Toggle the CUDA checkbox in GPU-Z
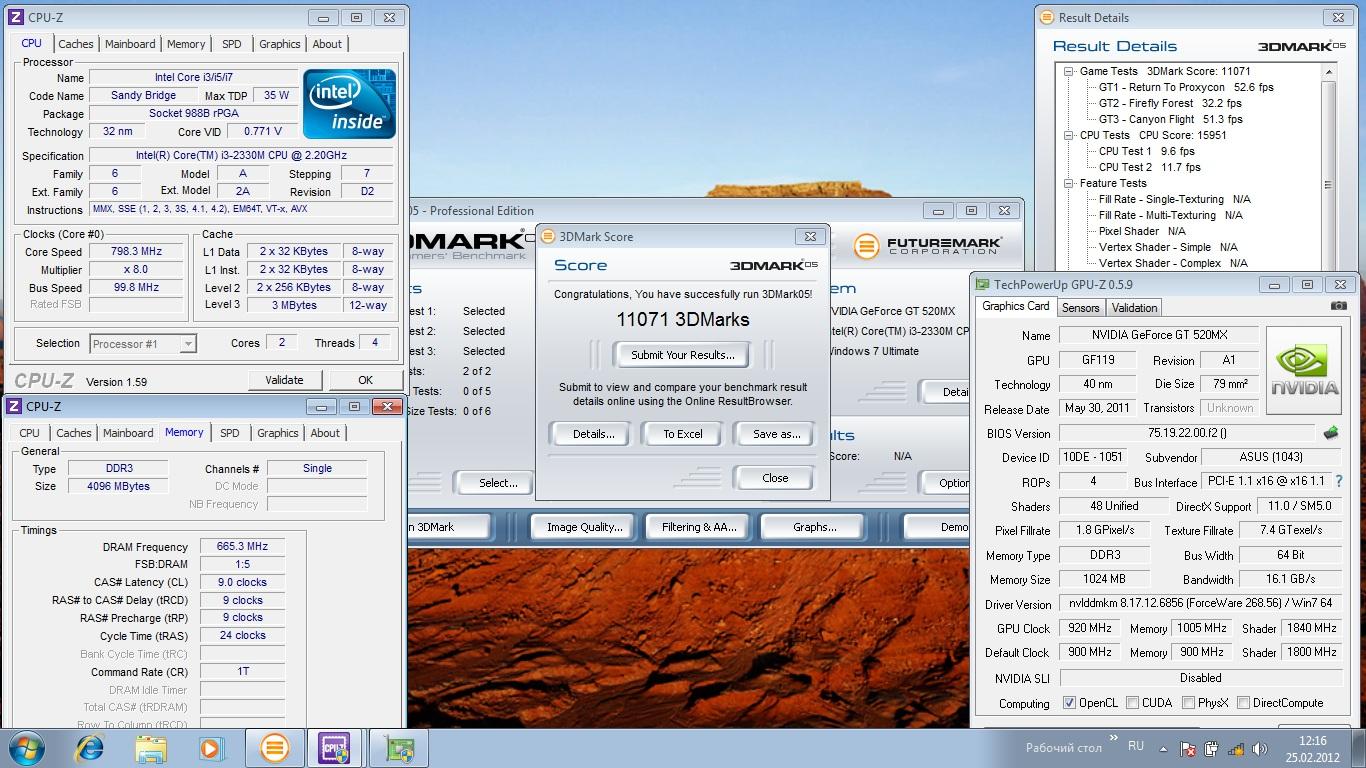This screenshot has height=768, width=1366. (1133, 703)
